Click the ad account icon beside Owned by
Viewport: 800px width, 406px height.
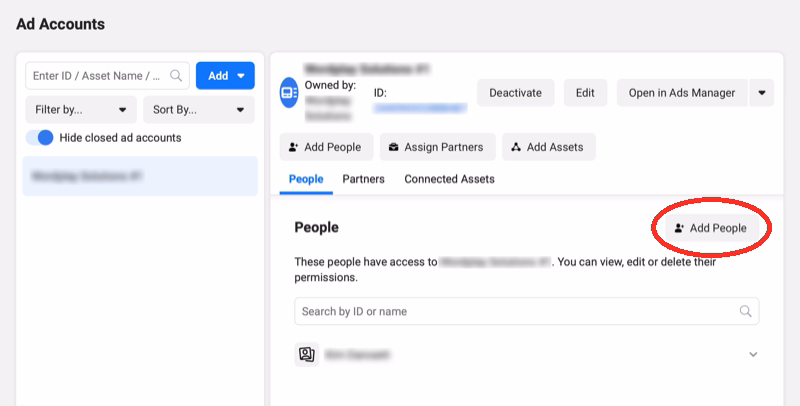coord(289,93)
